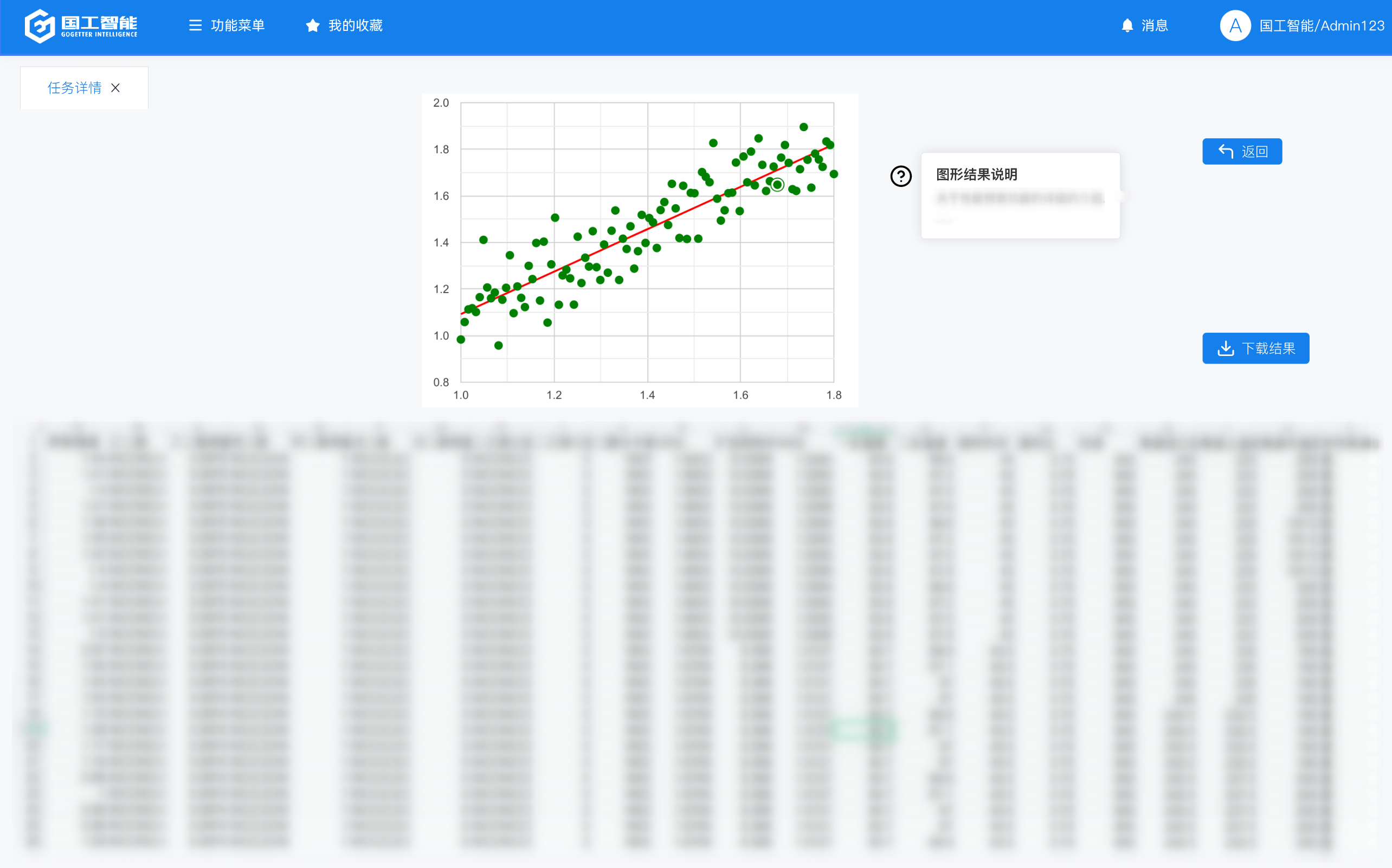1392x868 pixels.
Task: Click the highlighted ringed data point
Action: tap(777, 185)
